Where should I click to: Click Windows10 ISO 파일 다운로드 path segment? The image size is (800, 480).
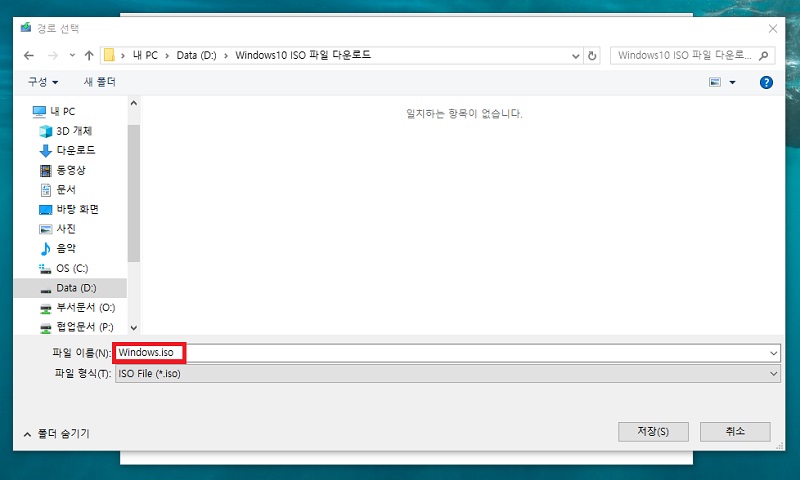303,55
